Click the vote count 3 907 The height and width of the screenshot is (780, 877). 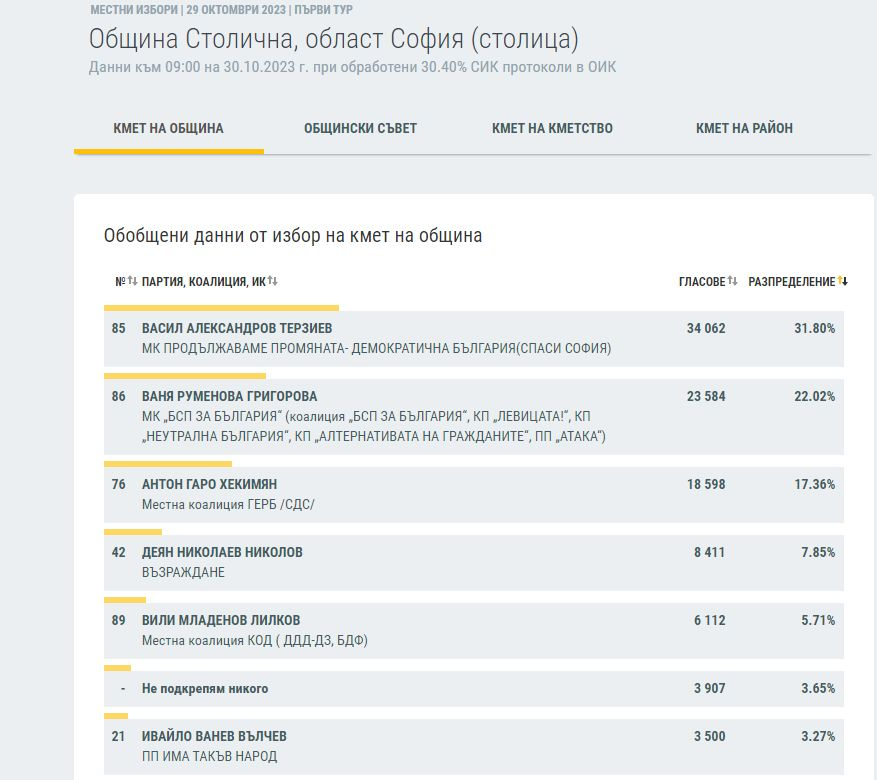[x=709, y=688]
